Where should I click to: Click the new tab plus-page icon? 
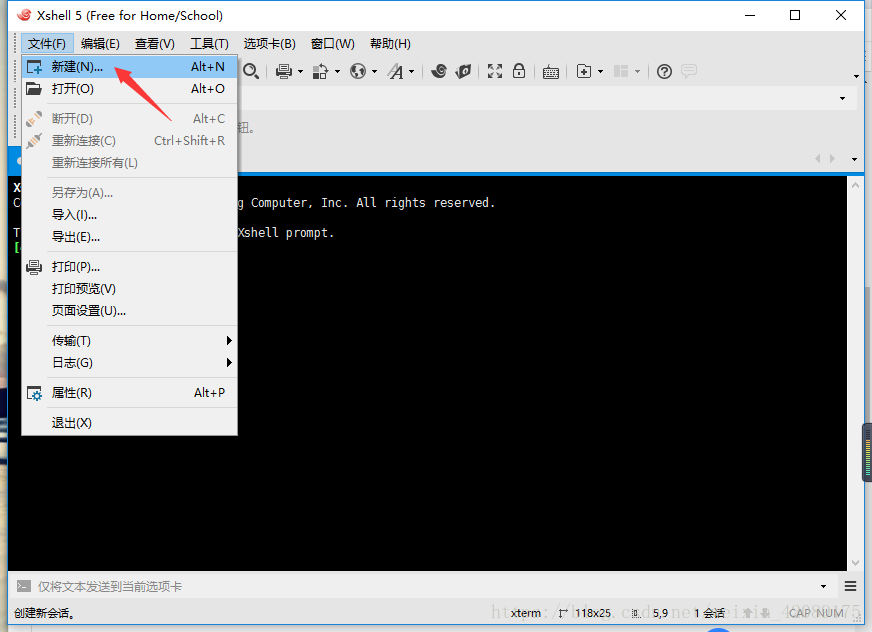[584, 71]
